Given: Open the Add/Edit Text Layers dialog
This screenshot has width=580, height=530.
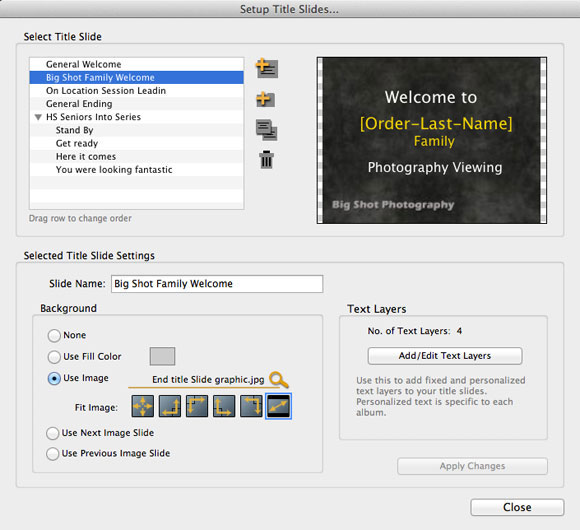Looking at the screenshot, I should (x=445, y=356).
